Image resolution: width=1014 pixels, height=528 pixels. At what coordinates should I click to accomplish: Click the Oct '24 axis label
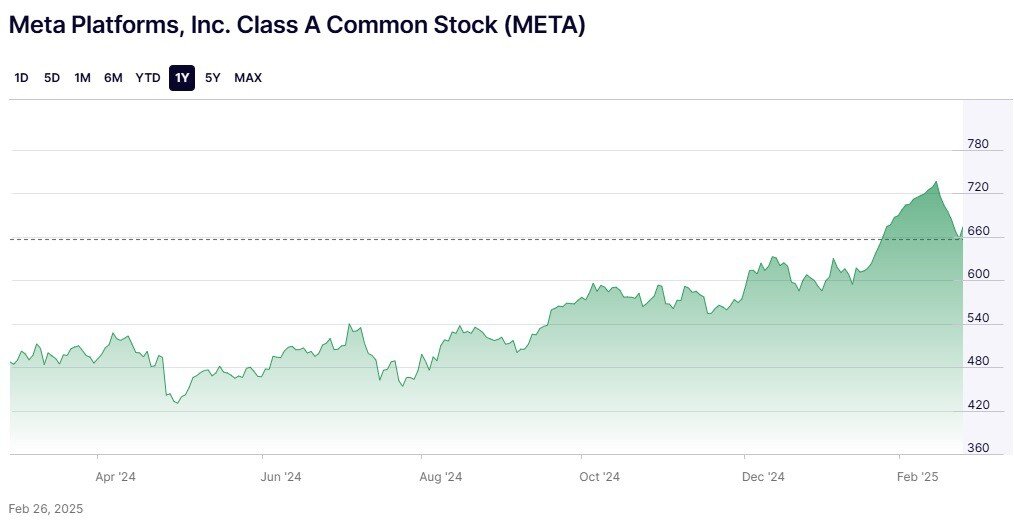click(599, 477)
